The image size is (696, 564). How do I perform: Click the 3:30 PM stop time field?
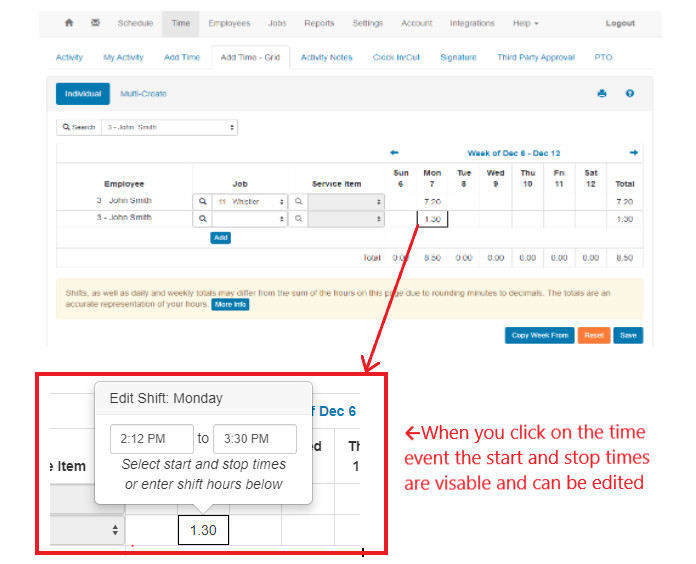pyautogui.click(x=255, y=439)
